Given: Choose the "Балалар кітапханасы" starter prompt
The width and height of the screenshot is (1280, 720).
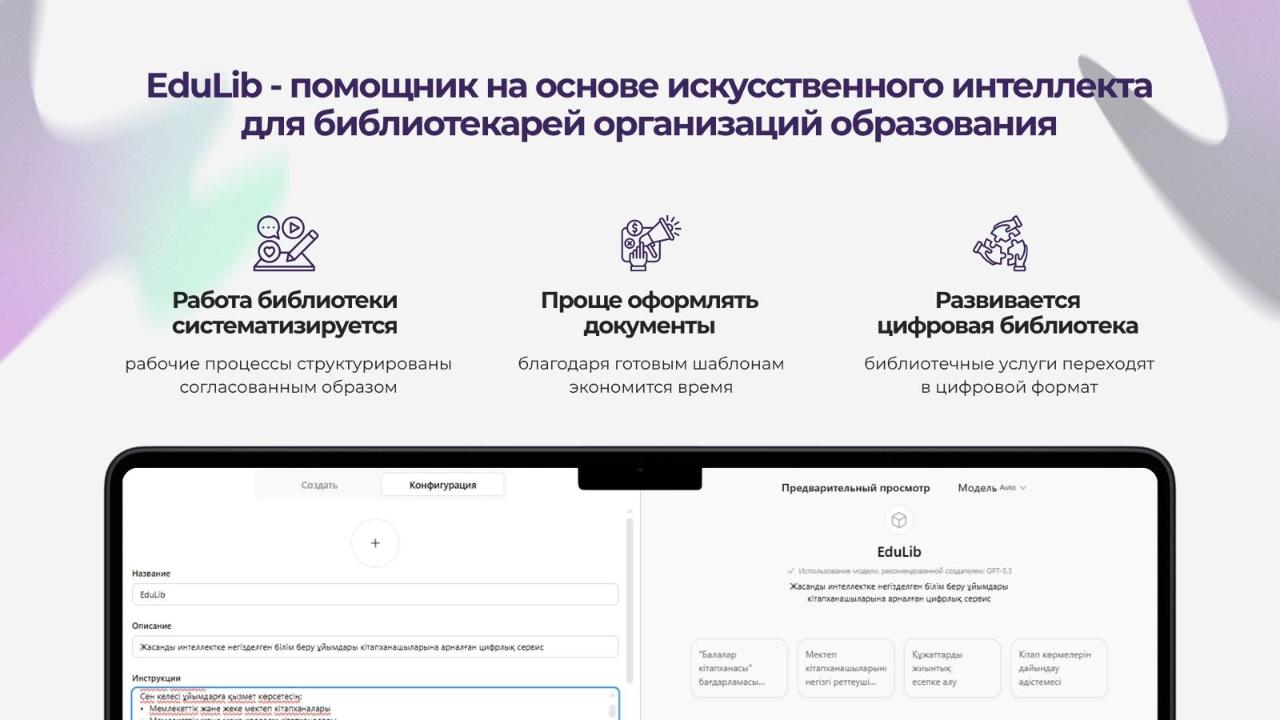Looking at the screenshot, I should point(739,668).
